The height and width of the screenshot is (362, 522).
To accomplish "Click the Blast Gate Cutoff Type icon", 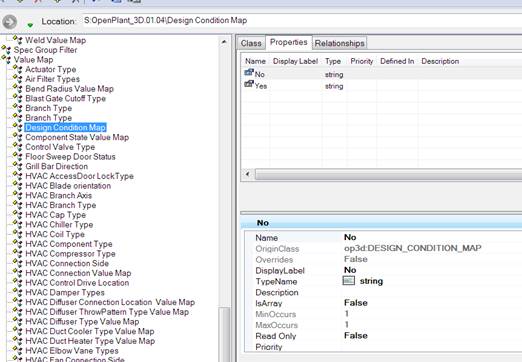I will [x=18, y=98].
